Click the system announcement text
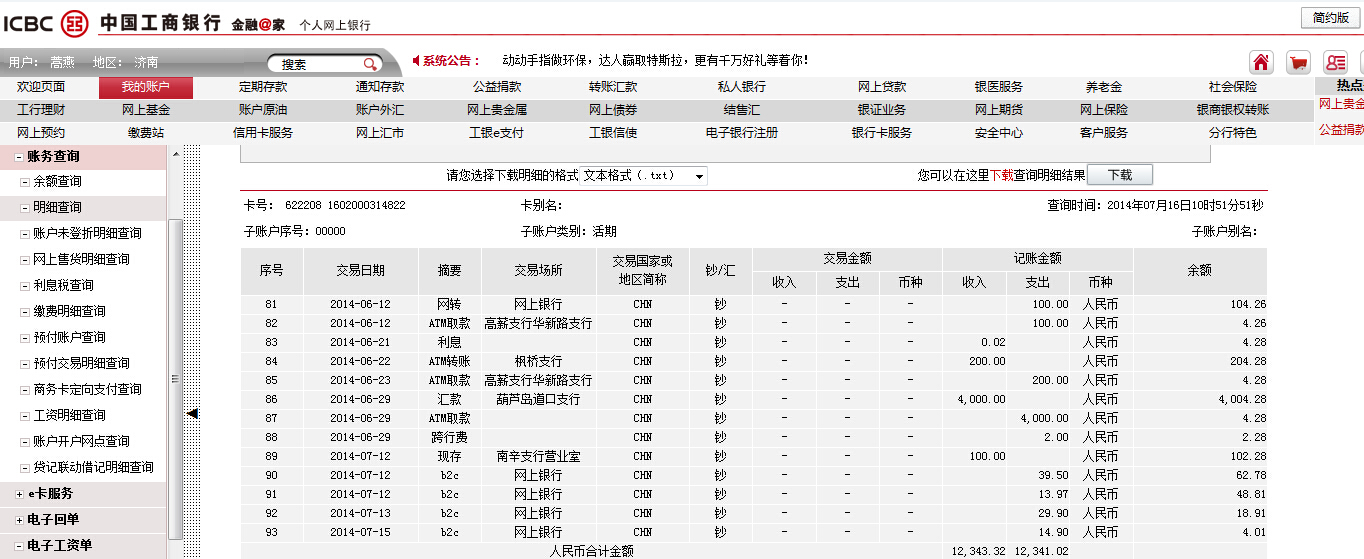Viewport: 1364px width, 559px height. 655,61
